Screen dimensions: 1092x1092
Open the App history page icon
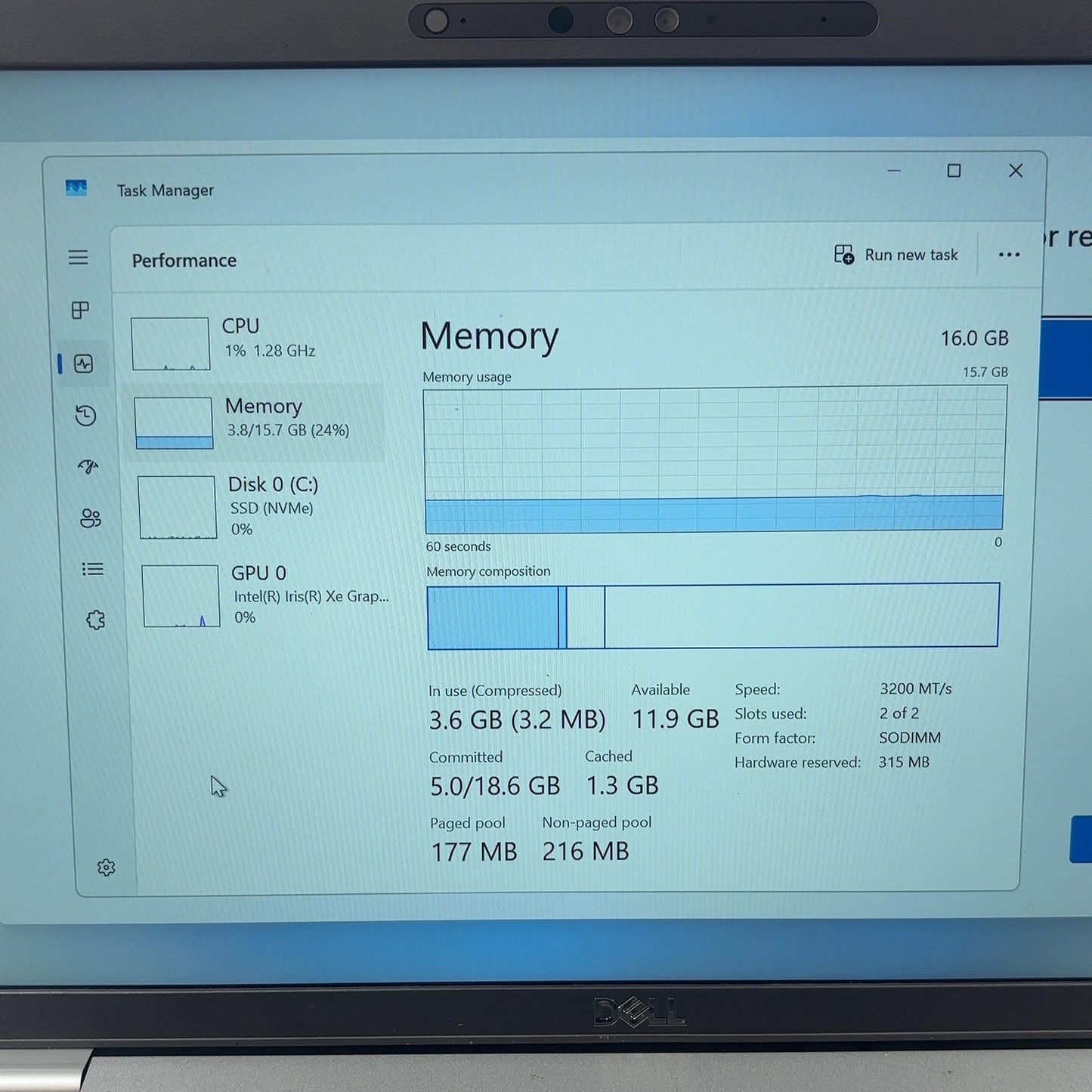(85, 415)
